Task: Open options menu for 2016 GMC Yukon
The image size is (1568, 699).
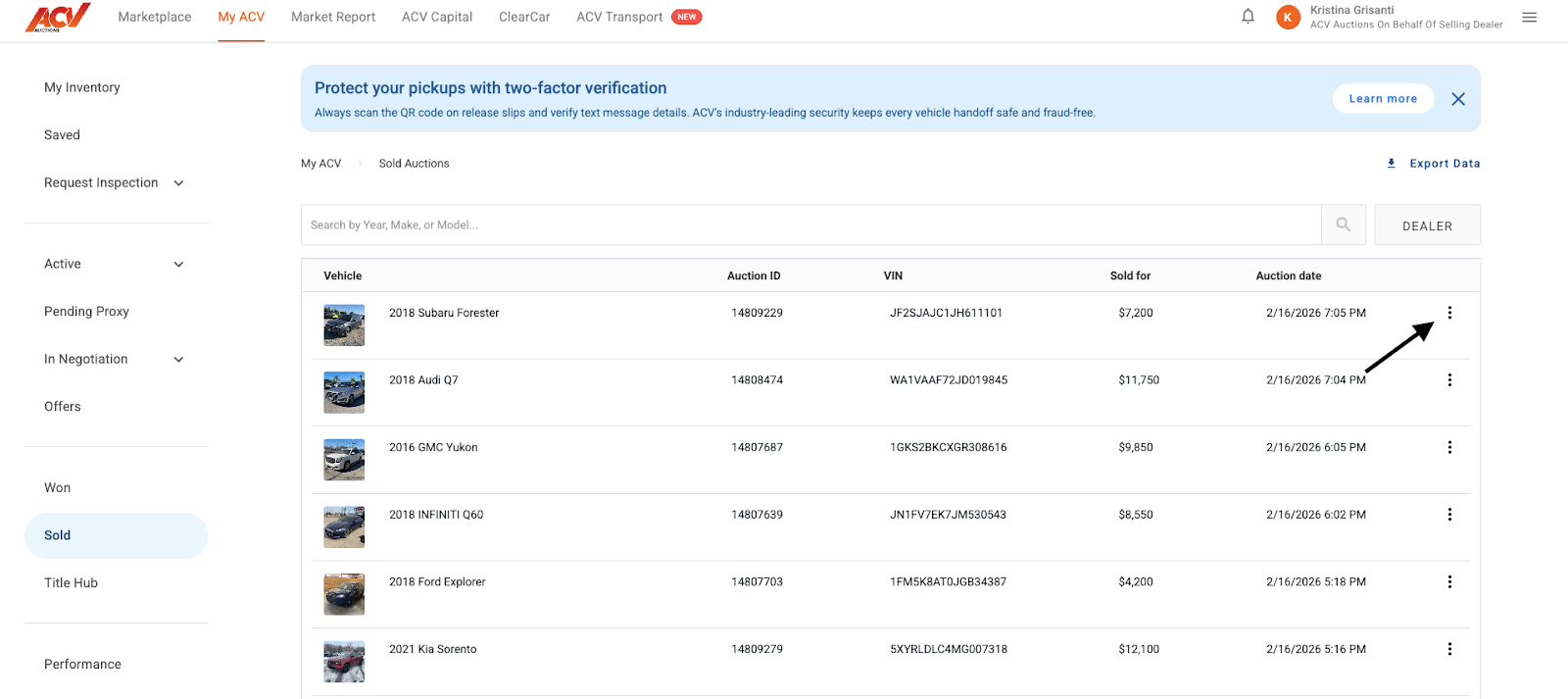Action: [1449, 447]
